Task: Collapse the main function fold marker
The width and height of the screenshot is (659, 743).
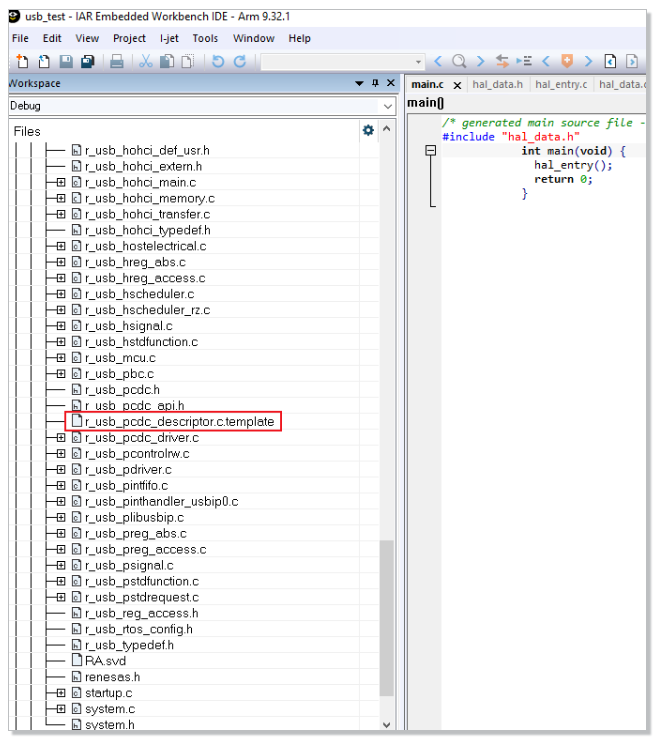Action: coord(431,151)
